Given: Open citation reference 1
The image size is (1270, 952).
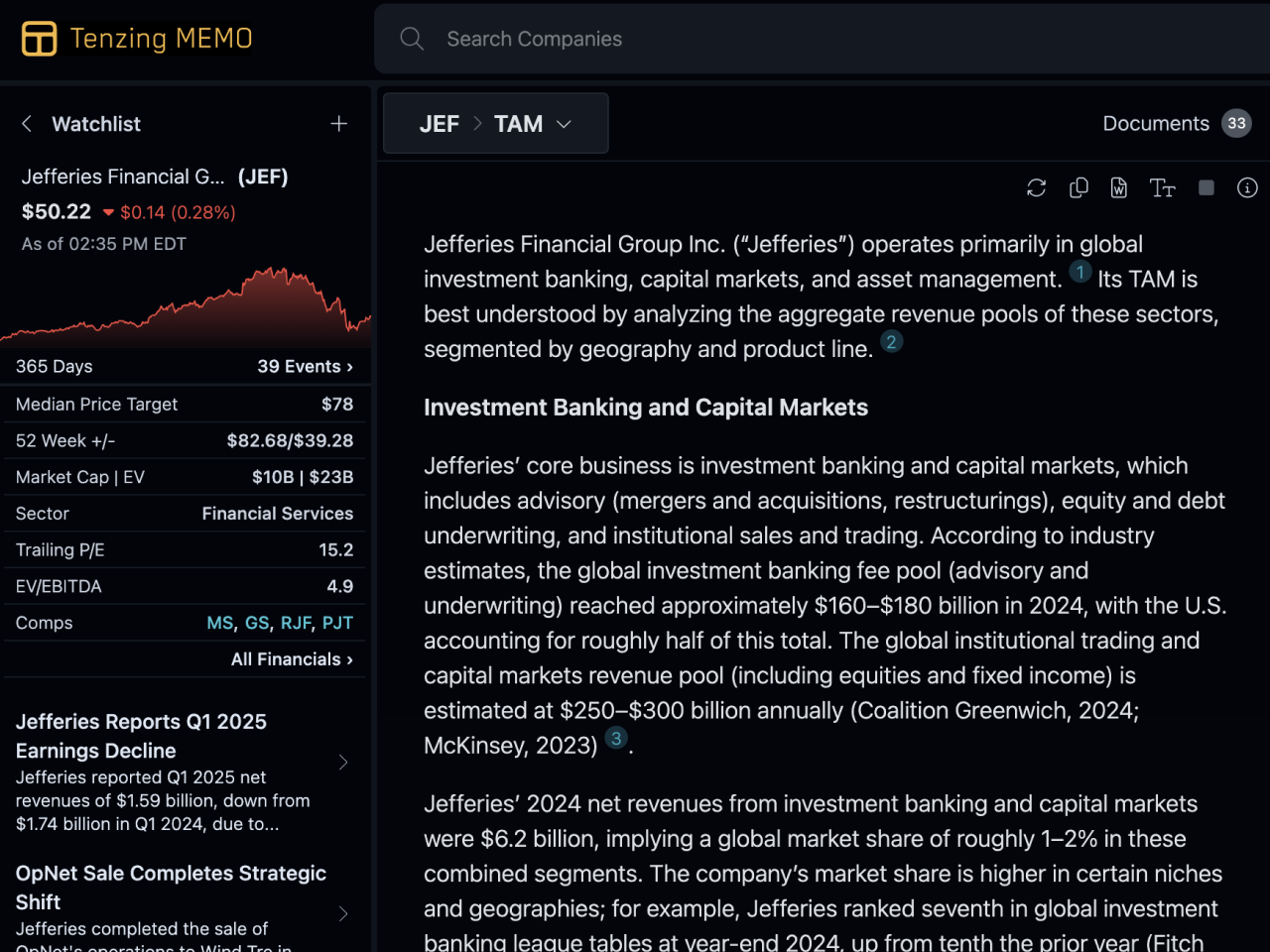Looking at the screenshot, I should [x=1079, y=272].
